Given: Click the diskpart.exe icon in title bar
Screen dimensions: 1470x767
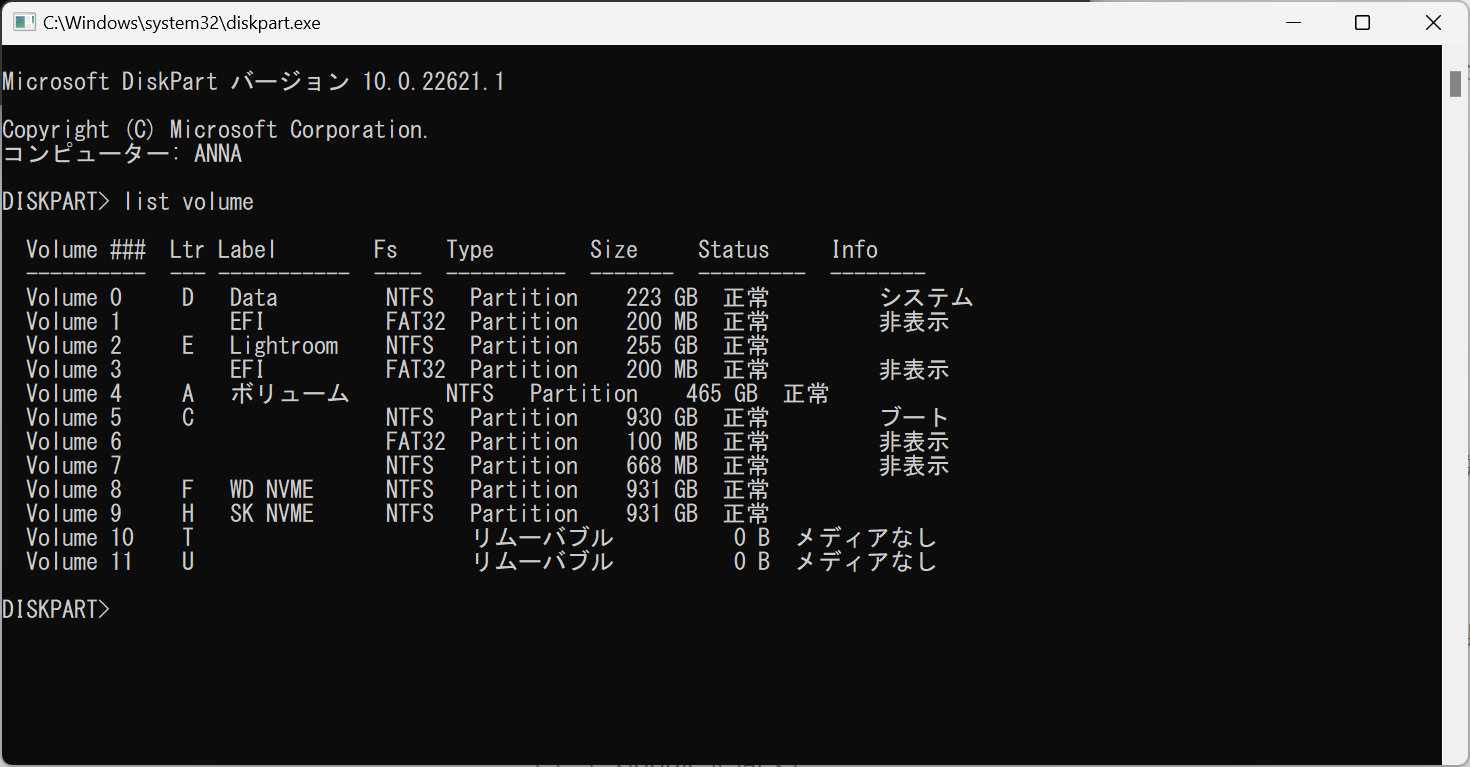Looking at the screenshot, I should [x=24, y=22].
